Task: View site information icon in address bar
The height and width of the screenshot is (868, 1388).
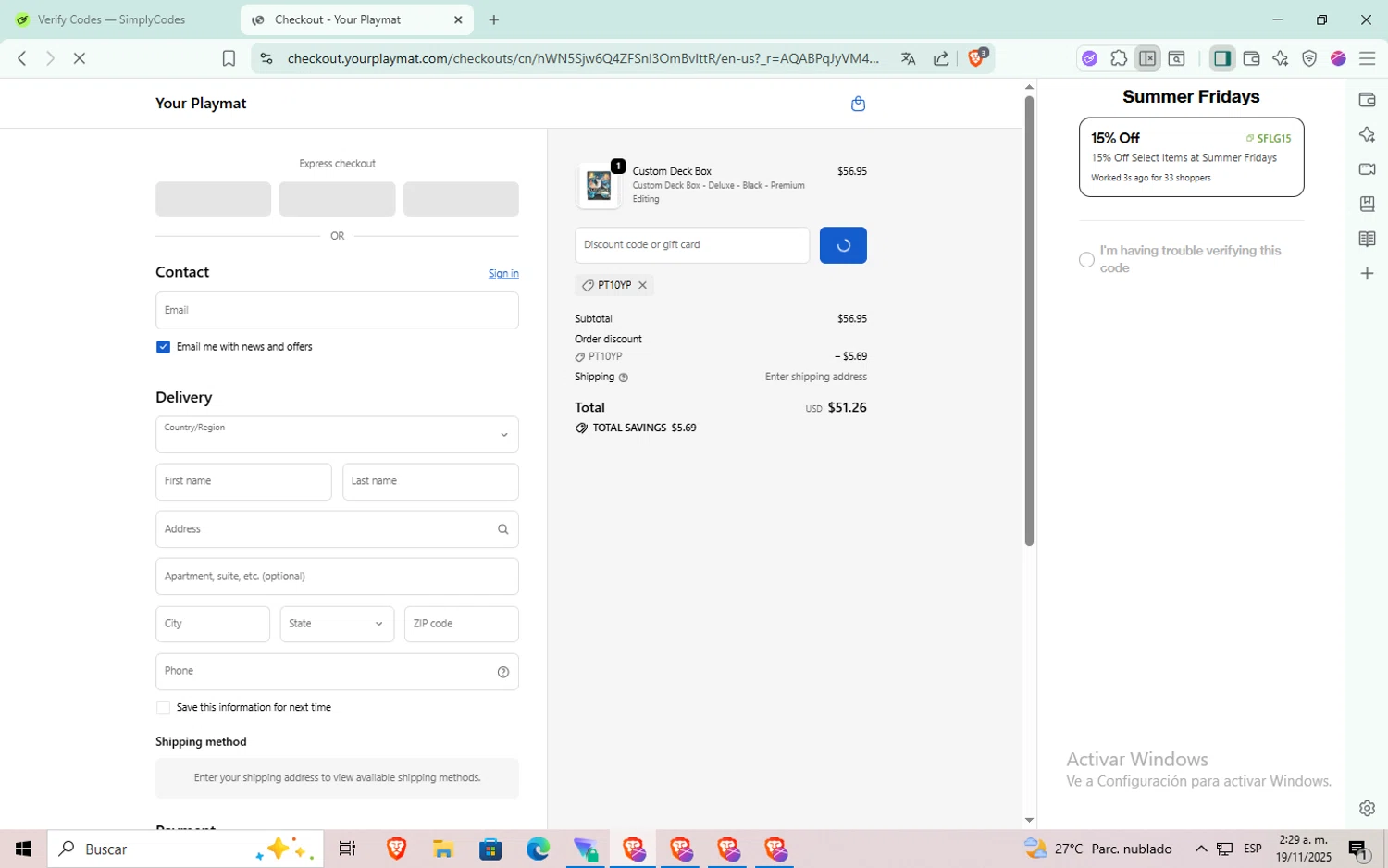Action: 266,58
